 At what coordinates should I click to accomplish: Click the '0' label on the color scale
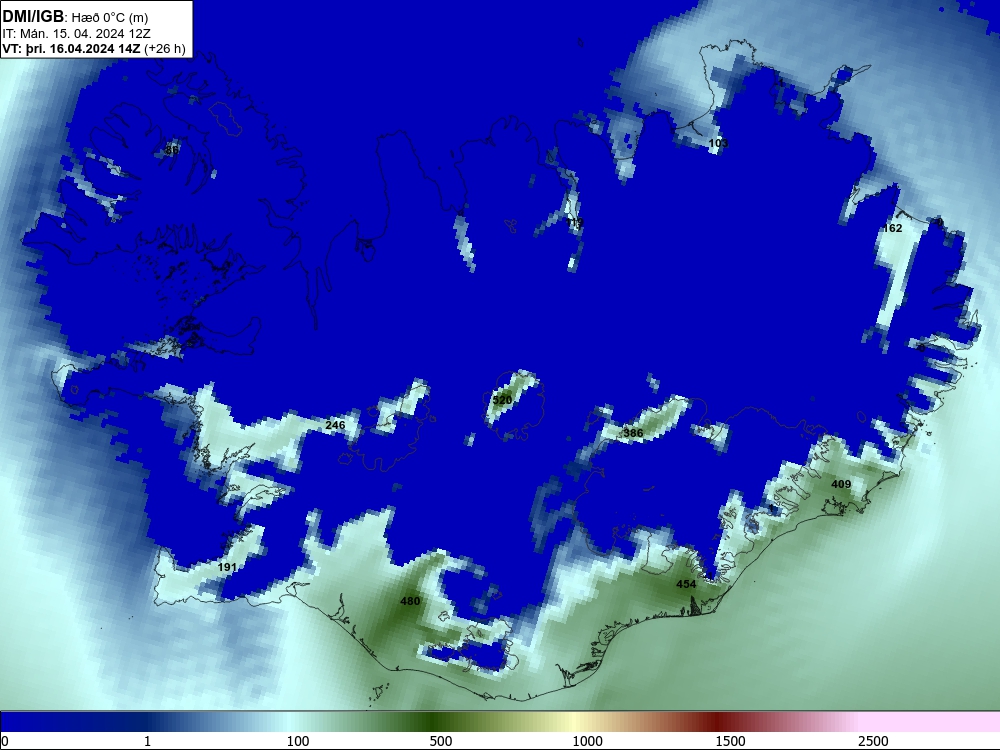point(5,741)
